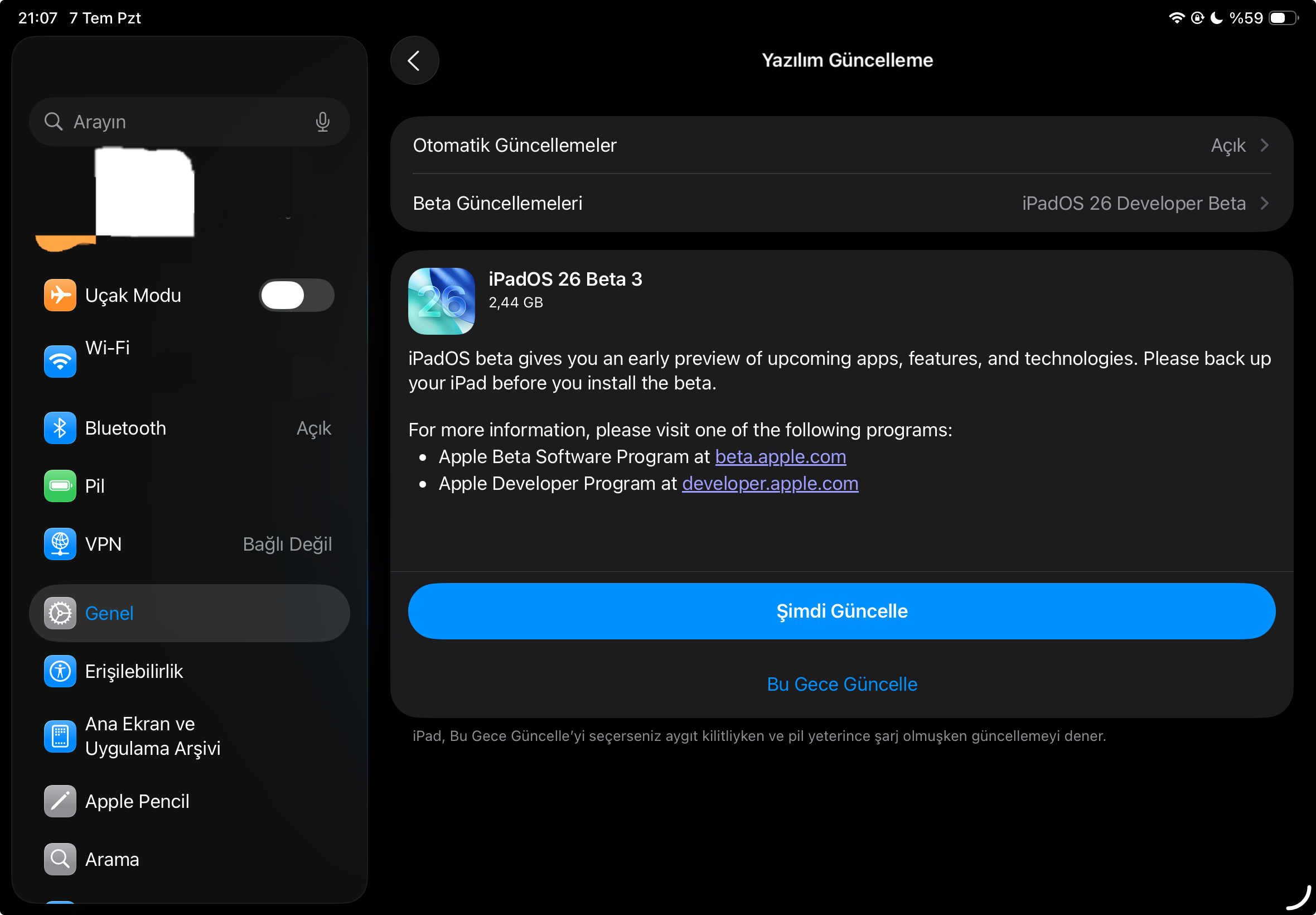Tap the Şimdi Güncelle button
The width and height of the screenshot is (1316, 915).
coord(841,611)
